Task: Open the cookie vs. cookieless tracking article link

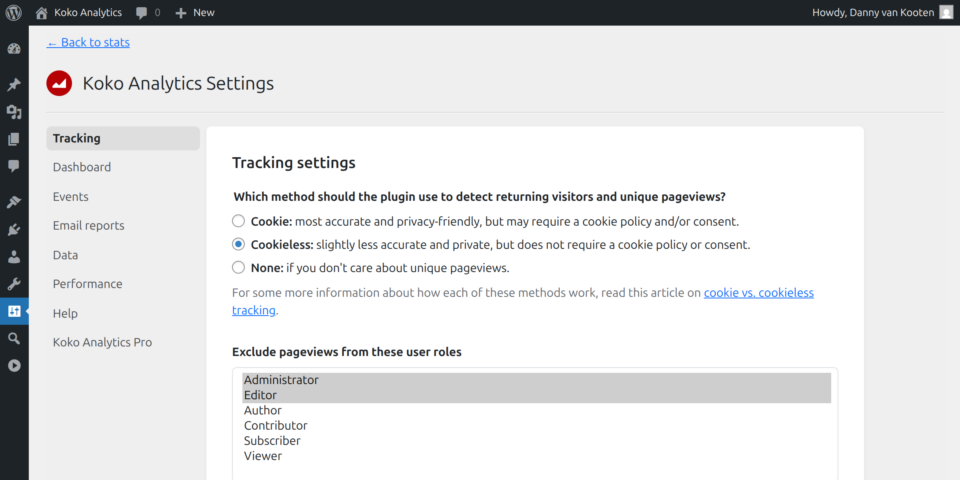Action: click(x=758, y=293)
